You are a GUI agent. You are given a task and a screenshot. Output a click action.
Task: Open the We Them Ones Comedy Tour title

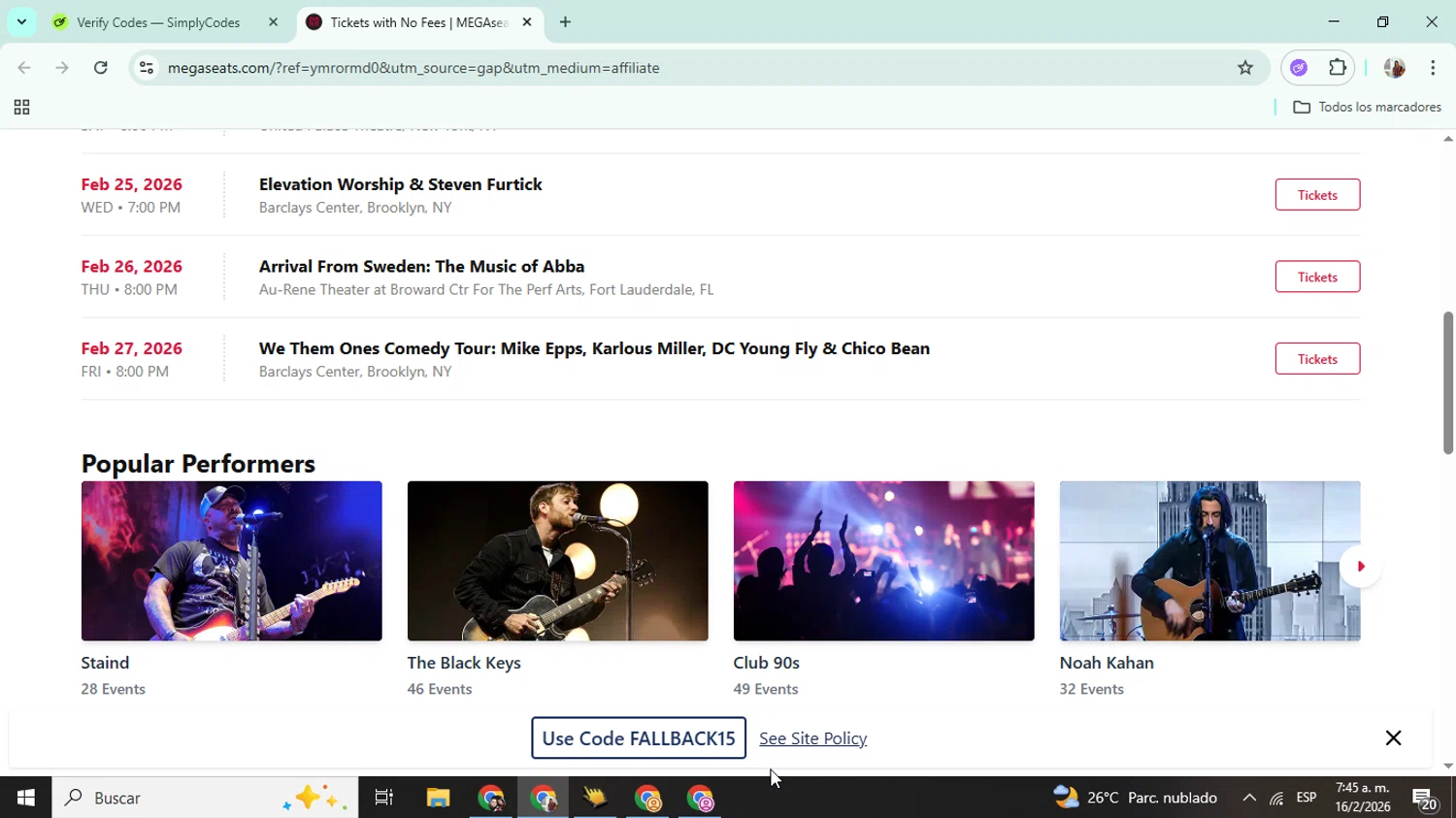click(594, 348)
